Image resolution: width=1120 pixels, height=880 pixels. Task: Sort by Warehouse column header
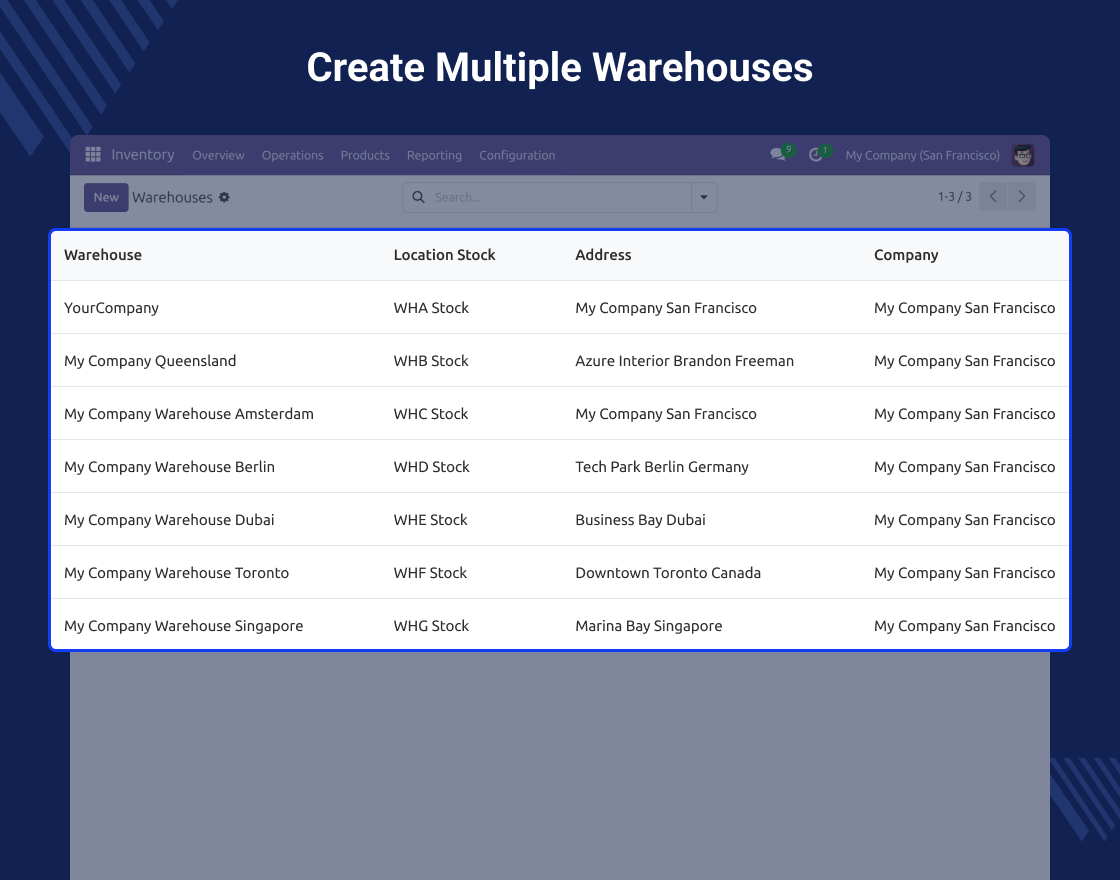[103, 255]
